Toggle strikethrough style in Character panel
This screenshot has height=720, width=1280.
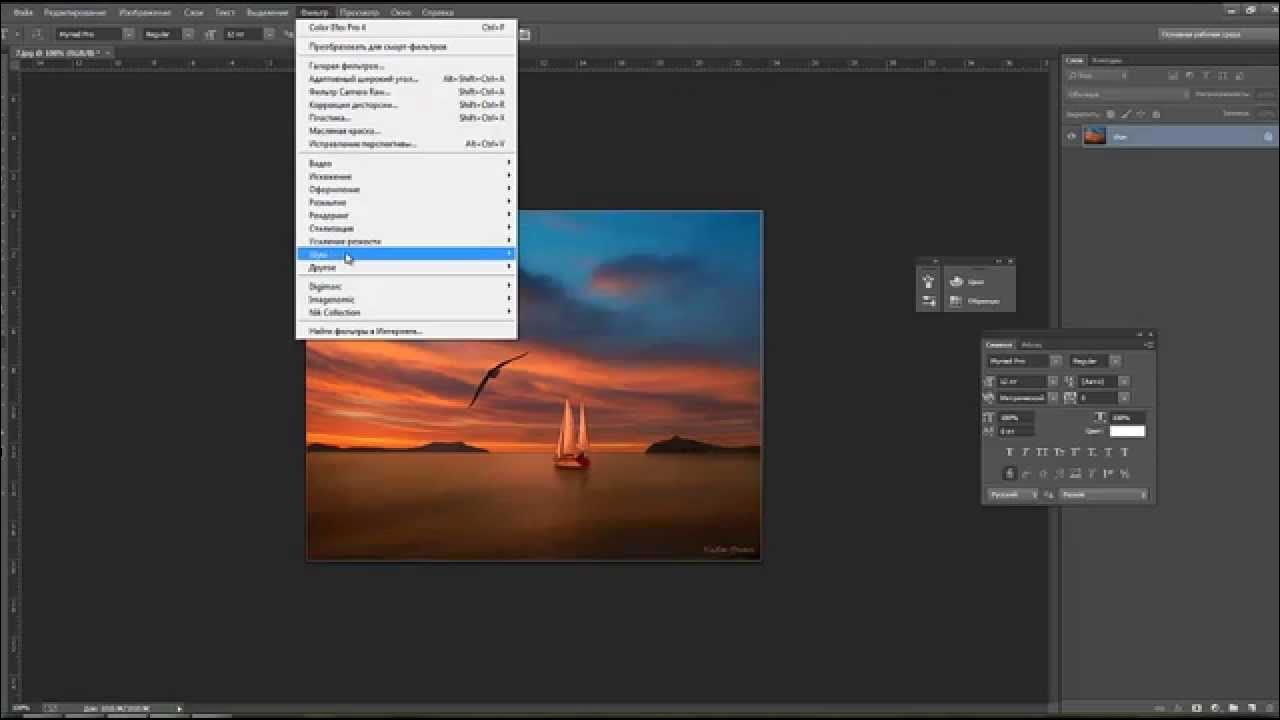(x=1124, y=452)
